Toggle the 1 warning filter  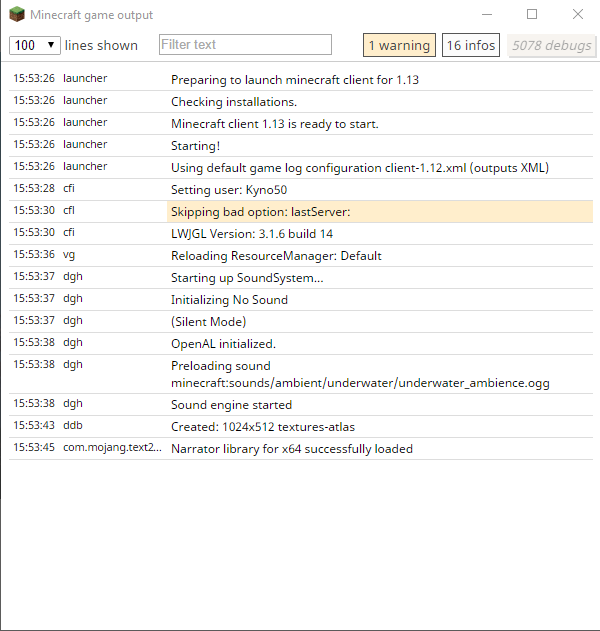[x=399, y=45]
